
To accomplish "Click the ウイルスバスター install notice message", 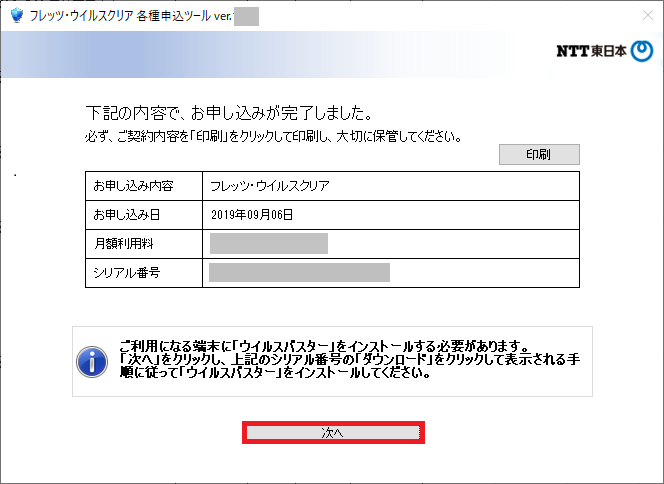I will click(351, 359).
